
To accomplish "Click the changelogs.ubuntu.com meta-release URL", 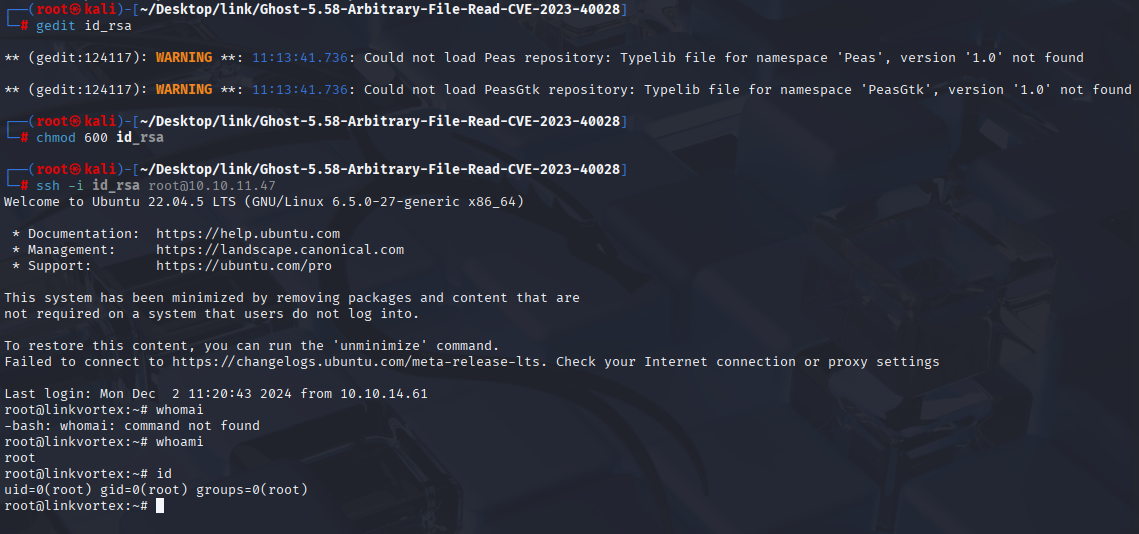I will click(x=359, y=362).
